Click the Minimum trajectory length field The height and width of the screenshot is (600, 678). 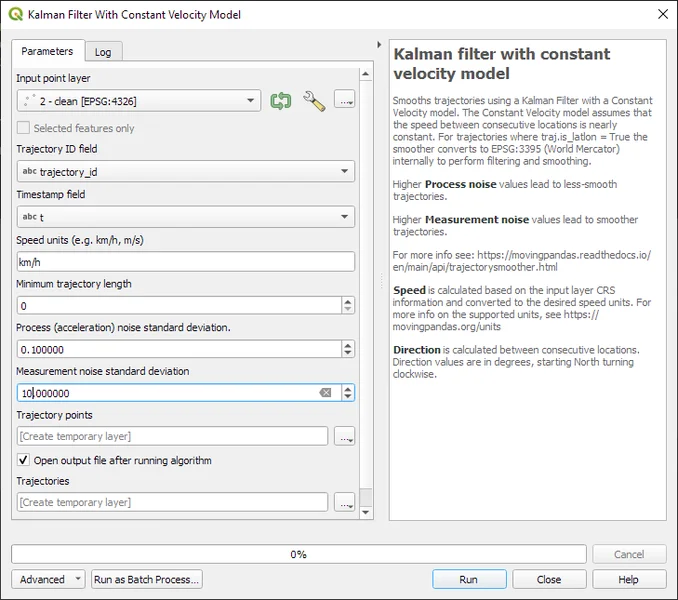tap(179, 306)
